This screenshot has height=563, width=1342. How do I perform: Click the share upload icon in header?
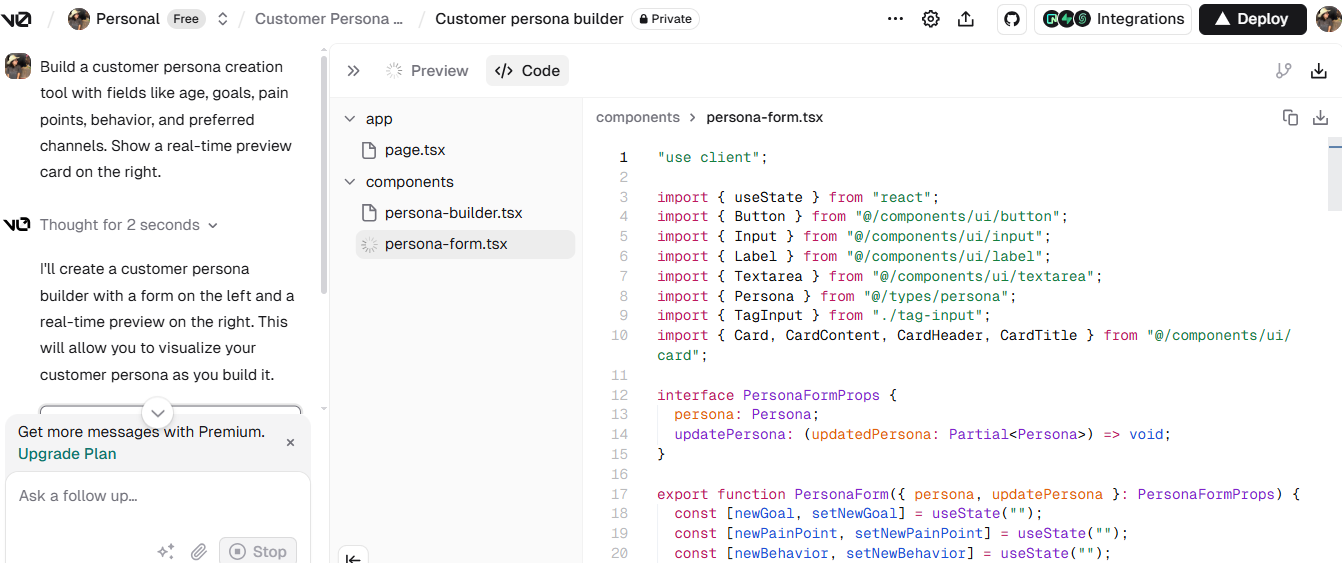966,19
